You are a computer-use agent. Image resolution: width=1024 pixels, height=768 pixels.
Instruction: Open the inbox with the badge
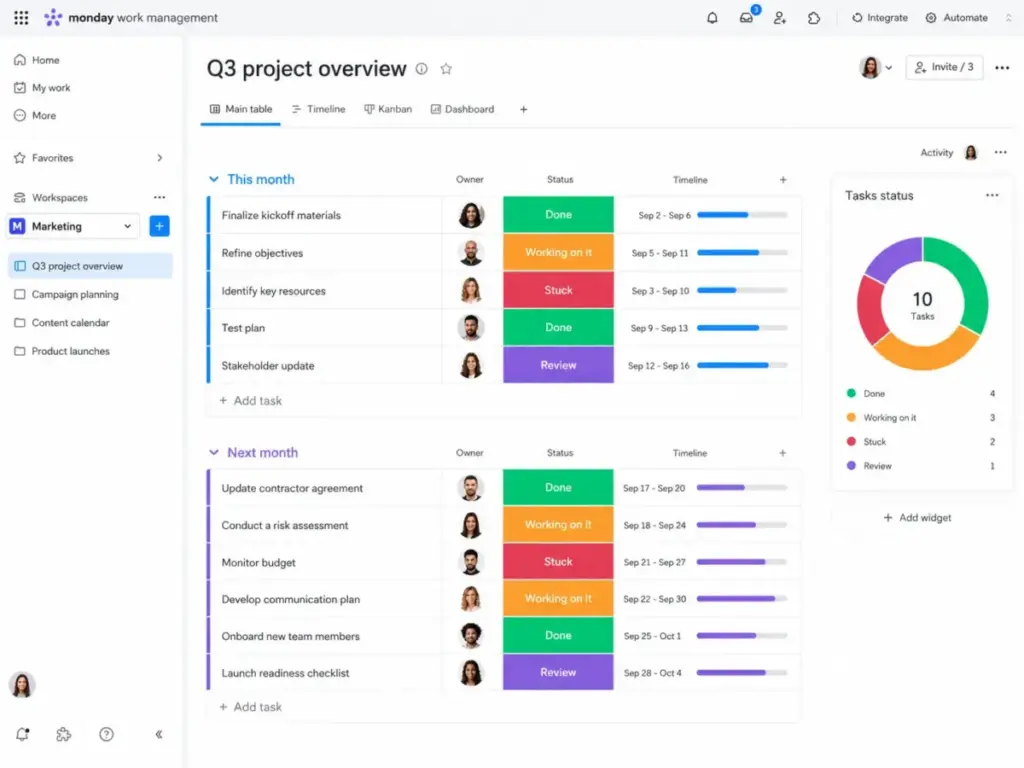(x=746, y=17)
